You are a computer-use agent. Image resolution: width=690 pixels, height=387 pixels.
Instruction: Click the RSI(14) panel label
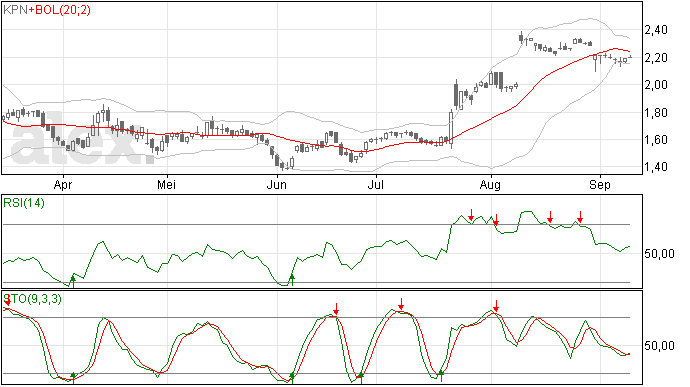point(24,203)
